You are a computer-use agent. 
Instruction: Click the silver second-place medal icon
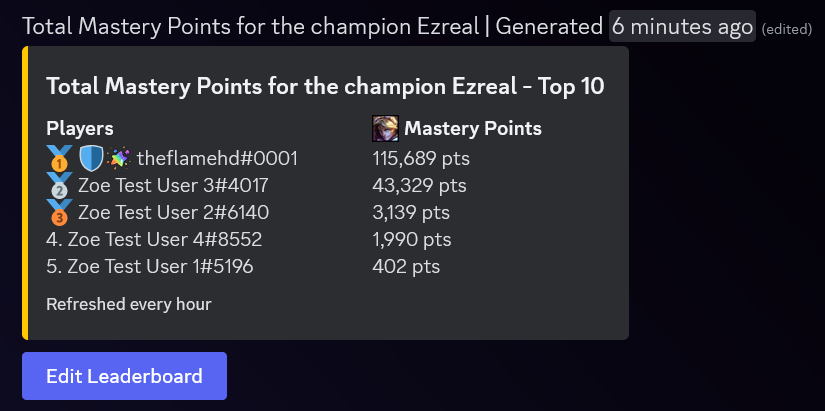(59, 185)
